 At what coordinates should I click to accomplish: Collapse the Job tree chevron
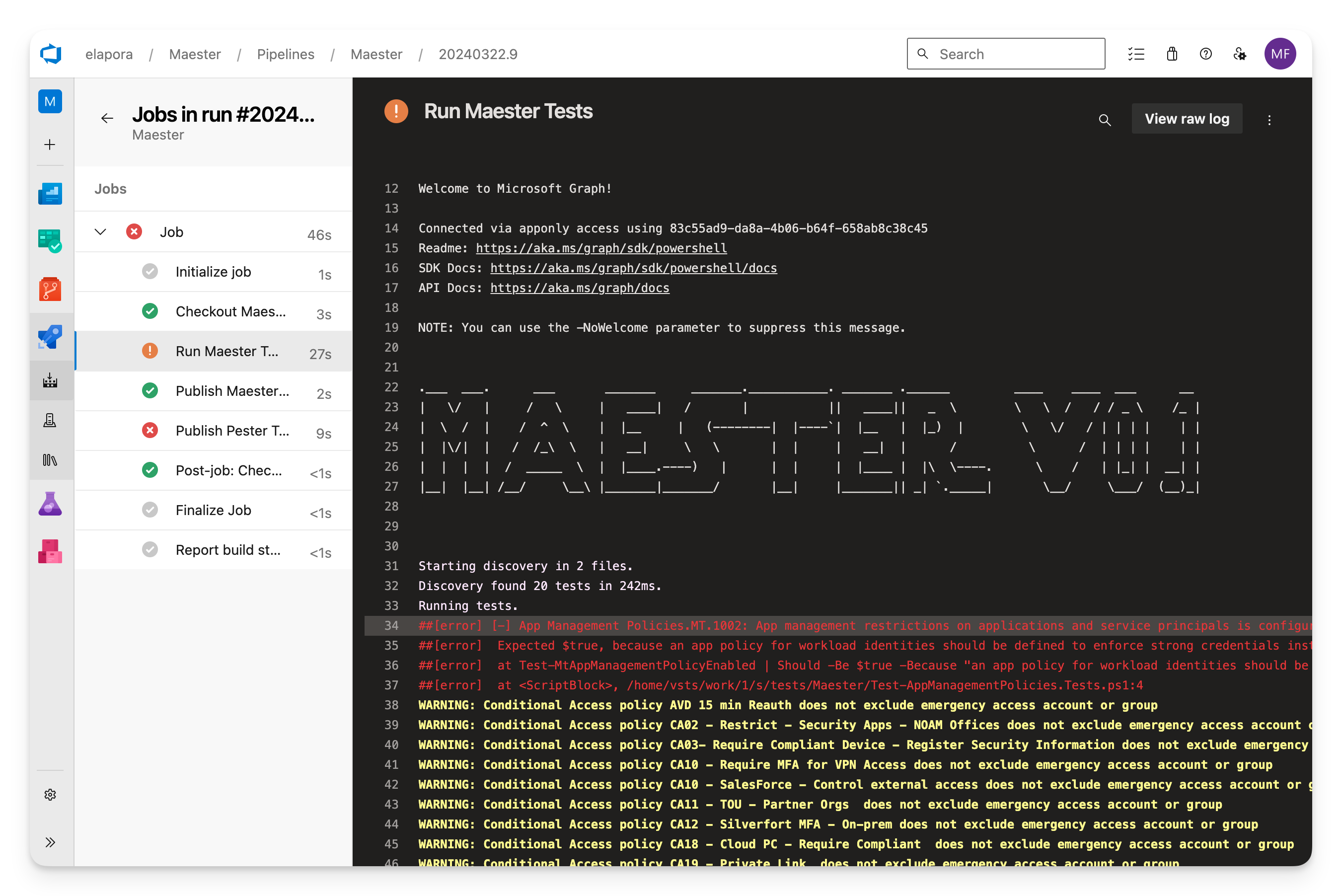(100, 232)
